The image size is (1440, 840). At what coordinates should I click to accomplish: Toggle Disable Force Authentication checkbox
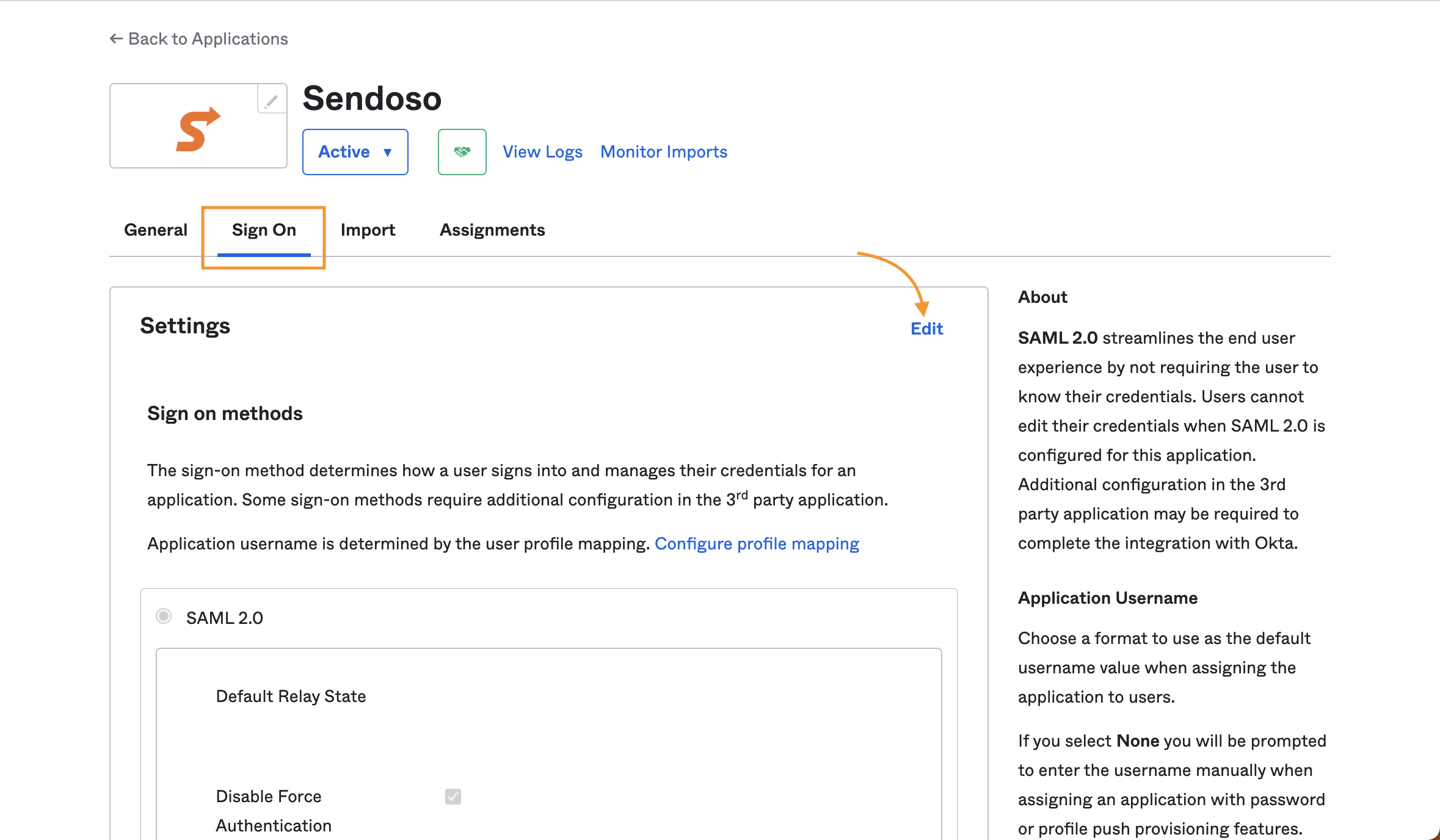(x=453, y=797)
